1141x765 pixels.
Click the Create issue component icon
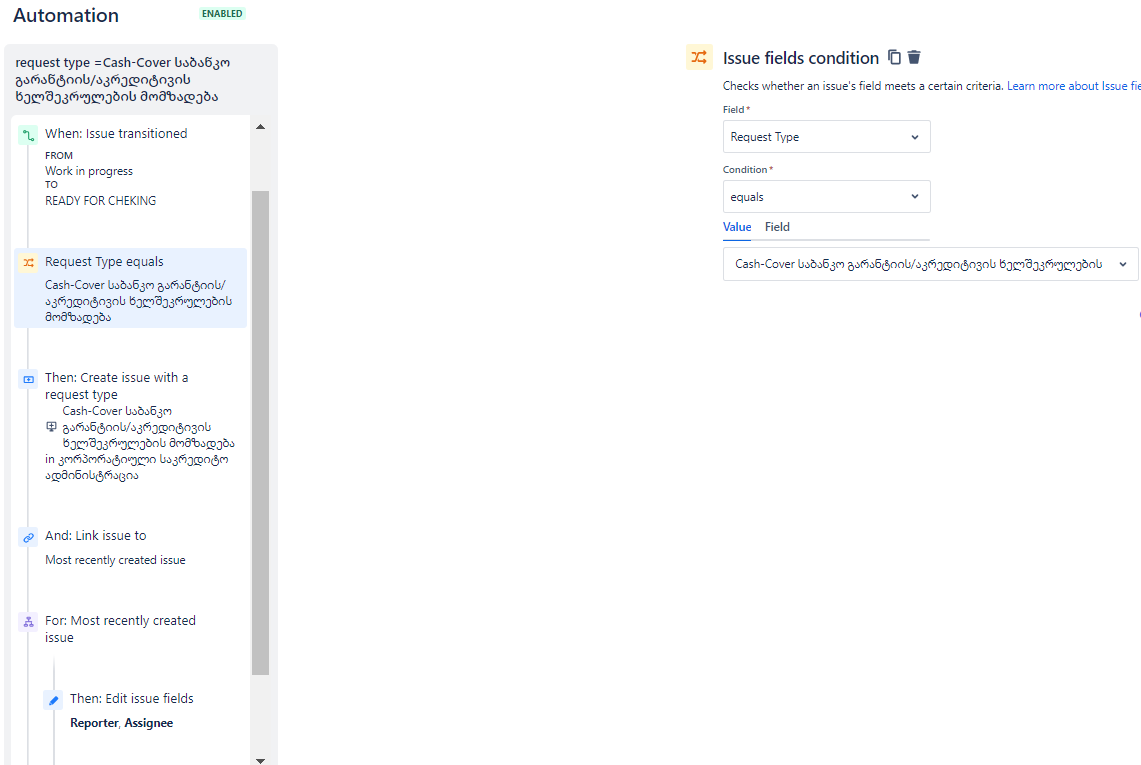(x=26, y=379)
